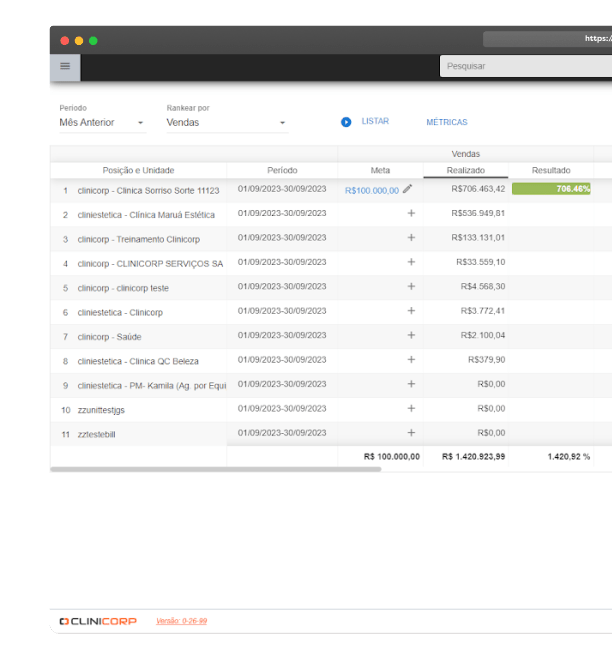Select row cliniestetica - Clínica Maruá Estética
The height and width of the screenshot is (658, 612).
(146, 215)
